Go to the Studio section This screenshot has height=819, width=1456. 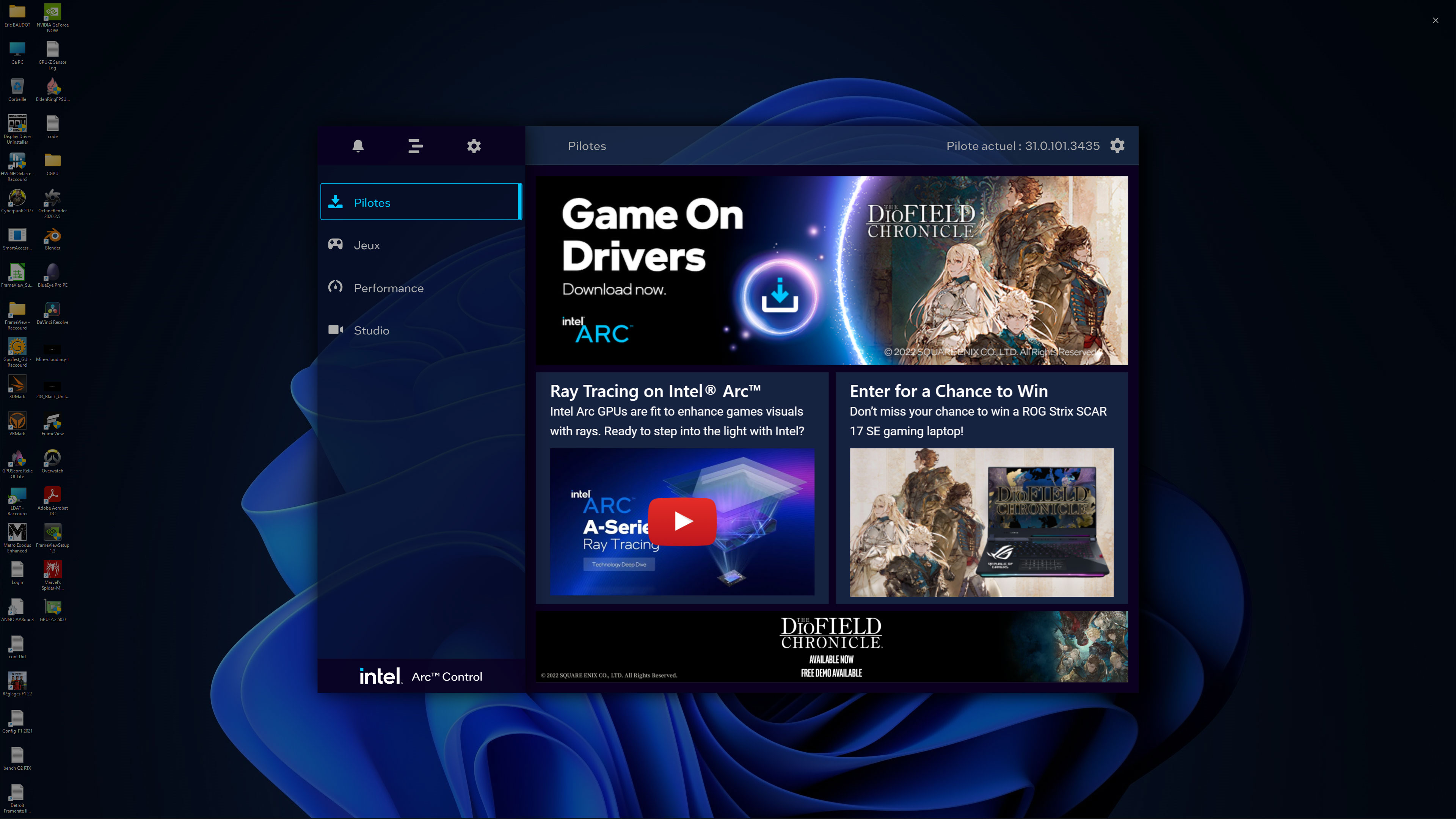click(371, 330)
